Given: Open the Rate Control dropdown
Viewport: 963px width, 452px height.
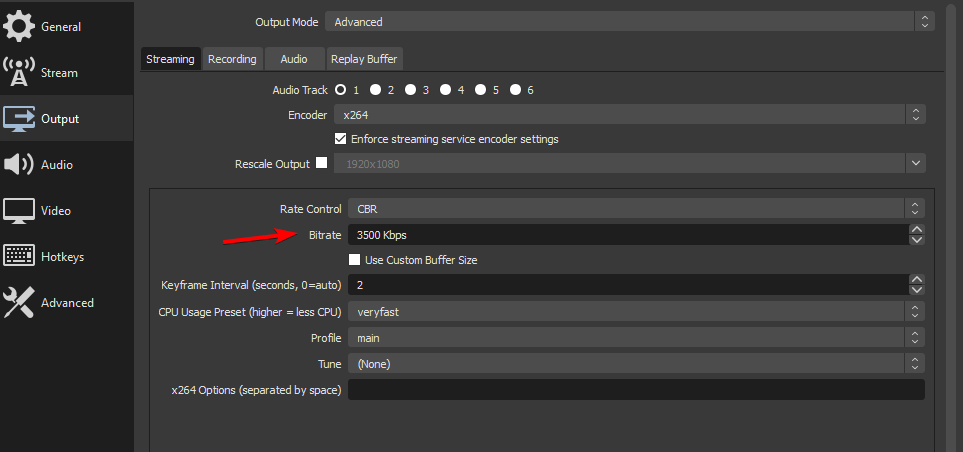Looking at the screenshot, I should (x=635, y=209).
